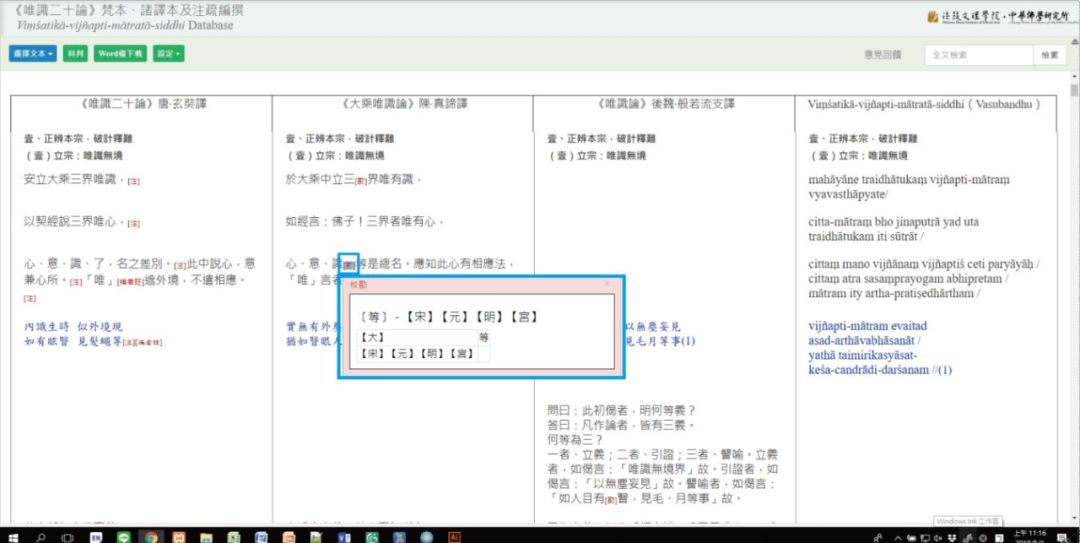Viewport: 1080px width, 543px height.
Task: Click the page vertical scrollbar
Action: 1073,300
